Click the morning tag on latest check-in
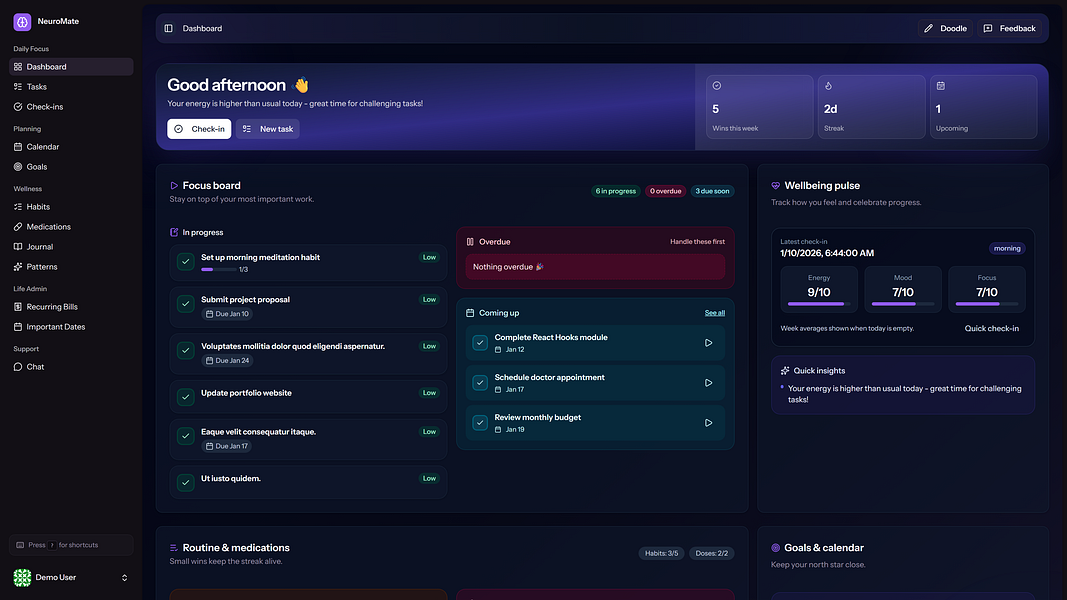This screenshot has width=1067, height=600. (x=1007, y=249)
